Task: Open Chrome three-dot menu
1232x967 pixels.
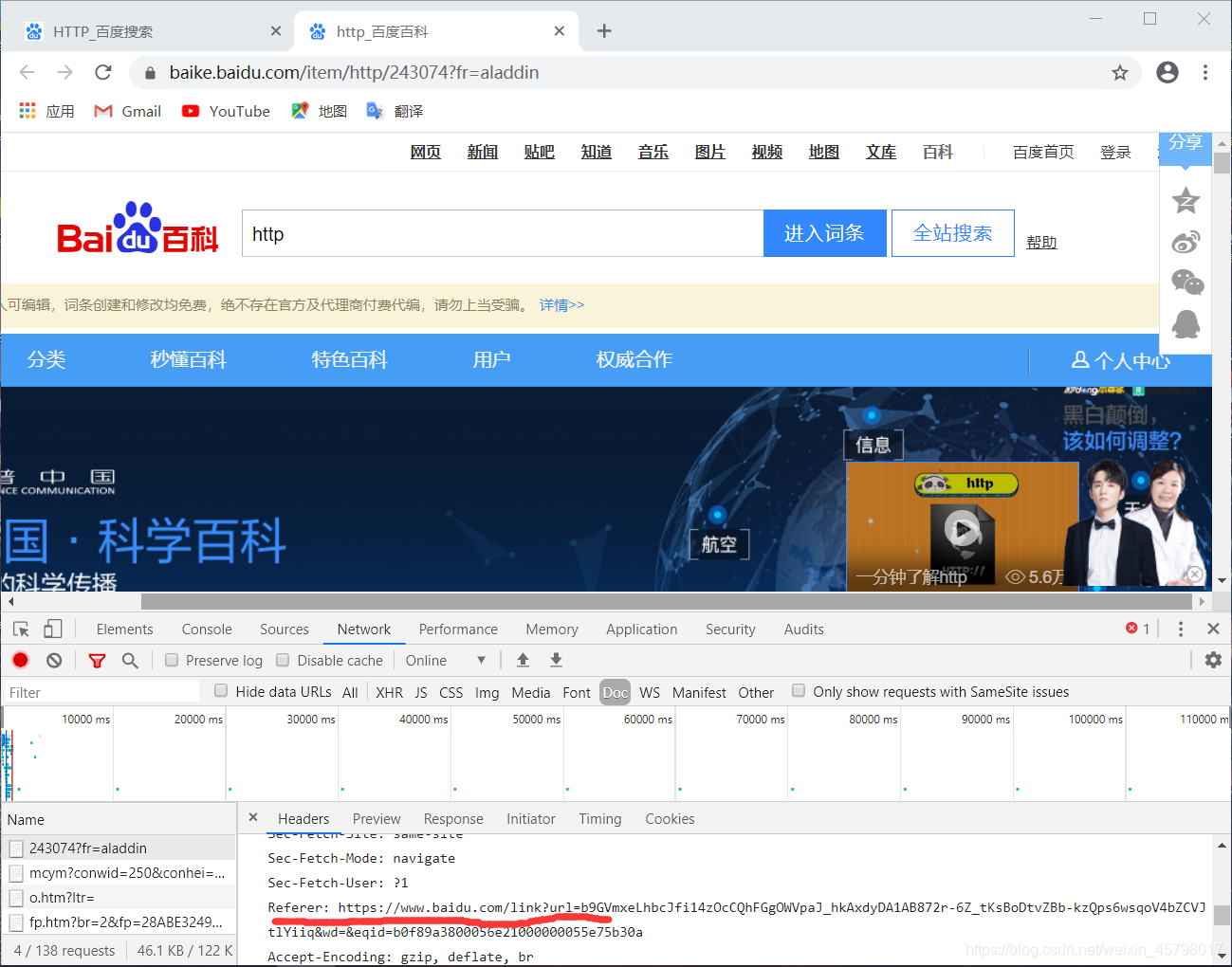Action: click(1205, 72)
